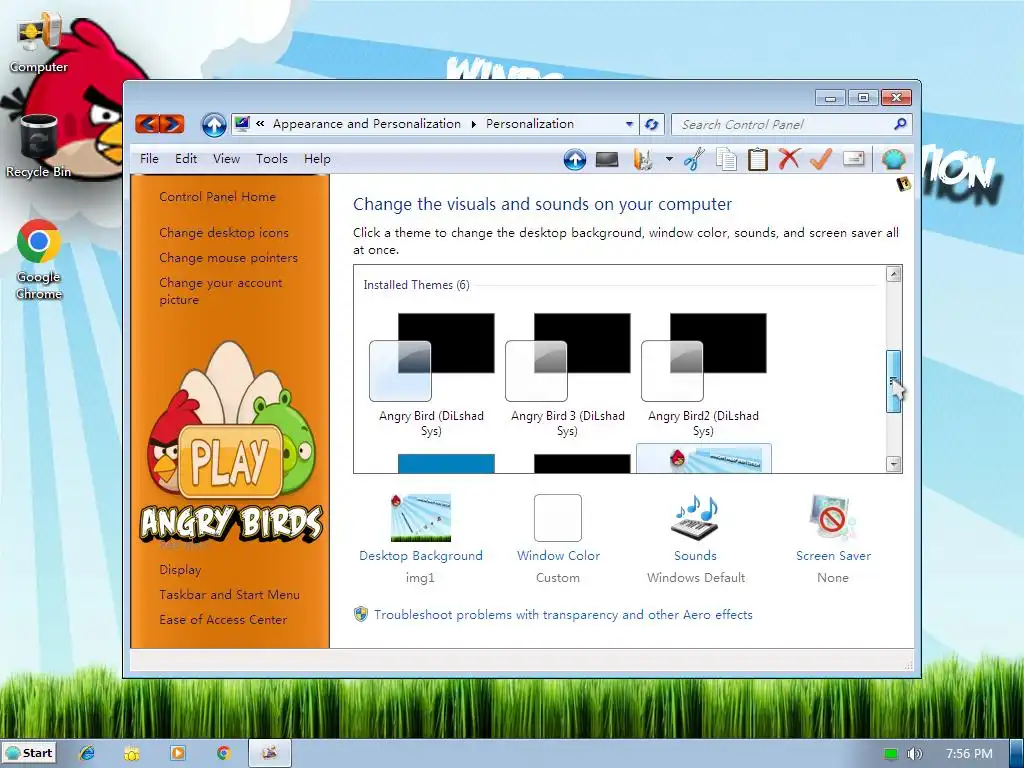
Task: Open the folders toolbar dropdown arrow
Action: (669, 159)
